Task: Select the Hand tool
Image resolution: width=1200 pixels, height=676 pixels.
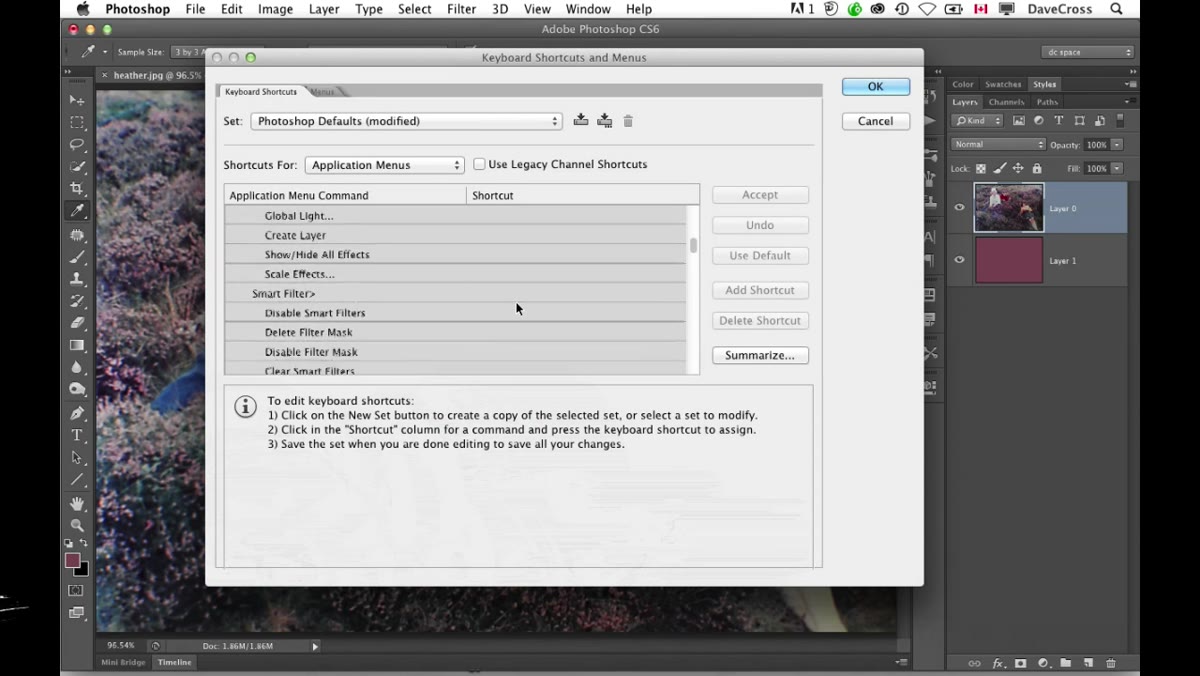Action: [77, 504]
